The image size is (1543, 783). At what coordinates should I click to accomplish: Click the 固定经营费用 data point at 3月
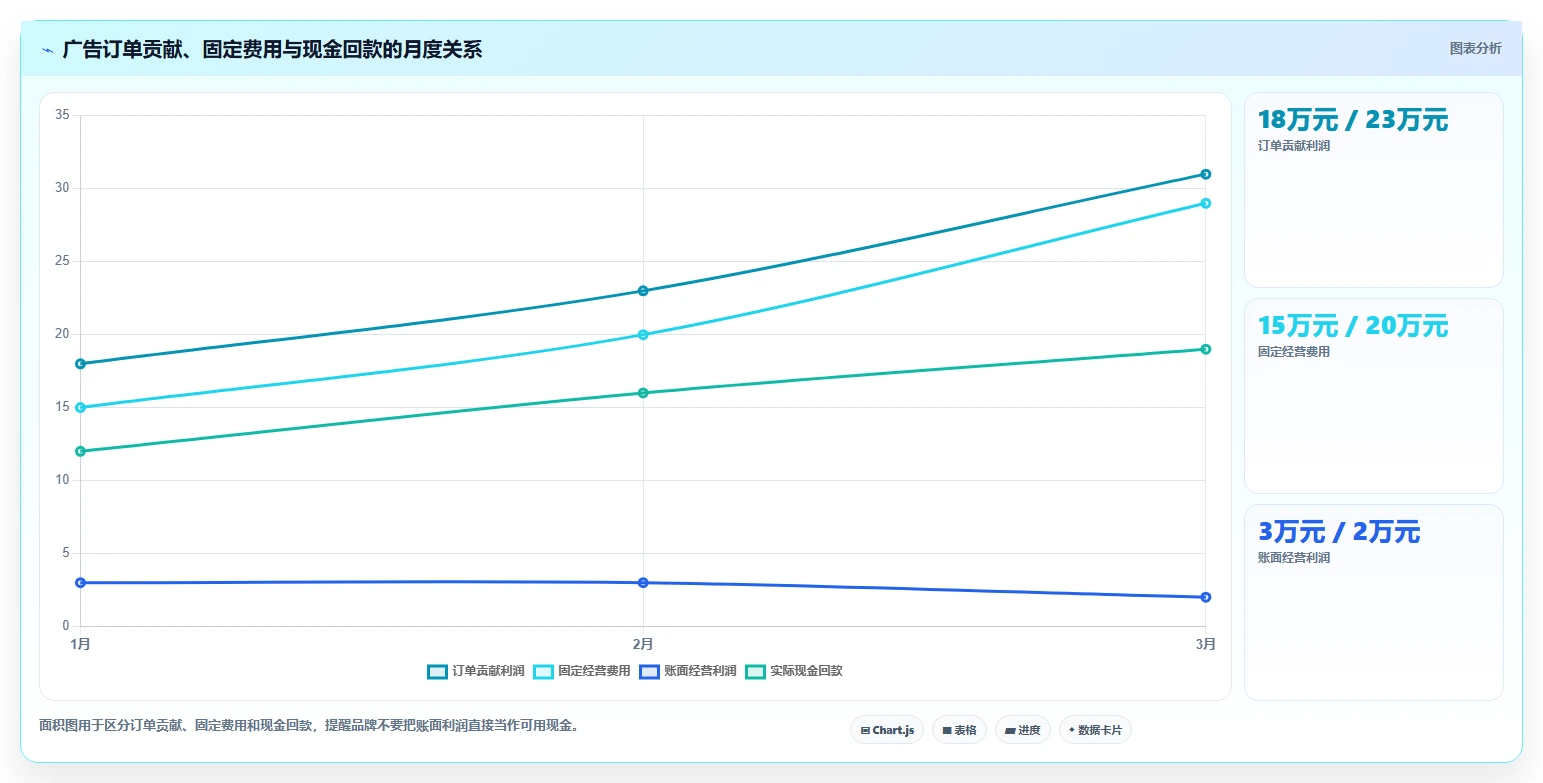[x=1205, y=203]
